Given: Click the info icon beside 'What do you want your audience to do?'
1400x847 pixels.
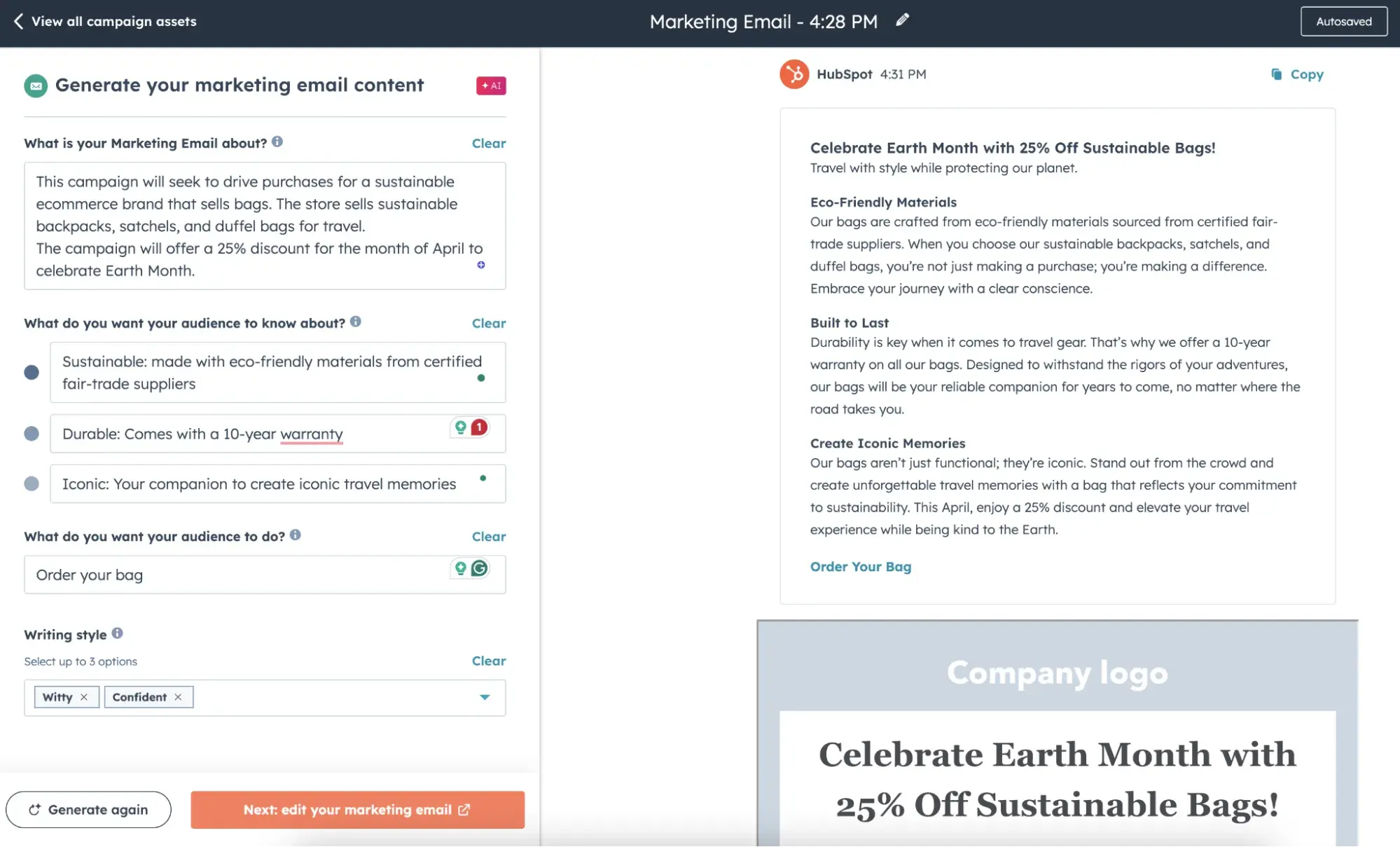Looking at the screenshot, I should [x=295, y=535].
